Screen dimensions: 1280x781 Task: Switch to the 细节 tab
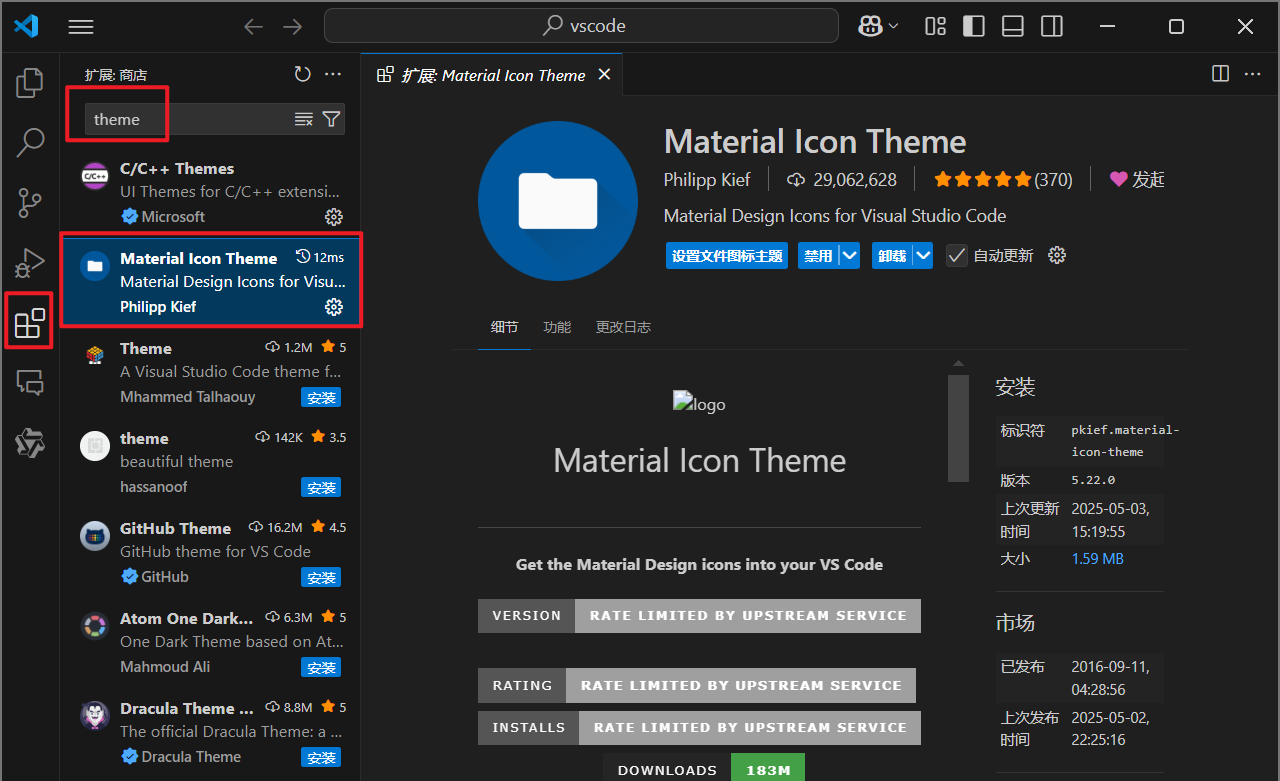click(504, 327)
